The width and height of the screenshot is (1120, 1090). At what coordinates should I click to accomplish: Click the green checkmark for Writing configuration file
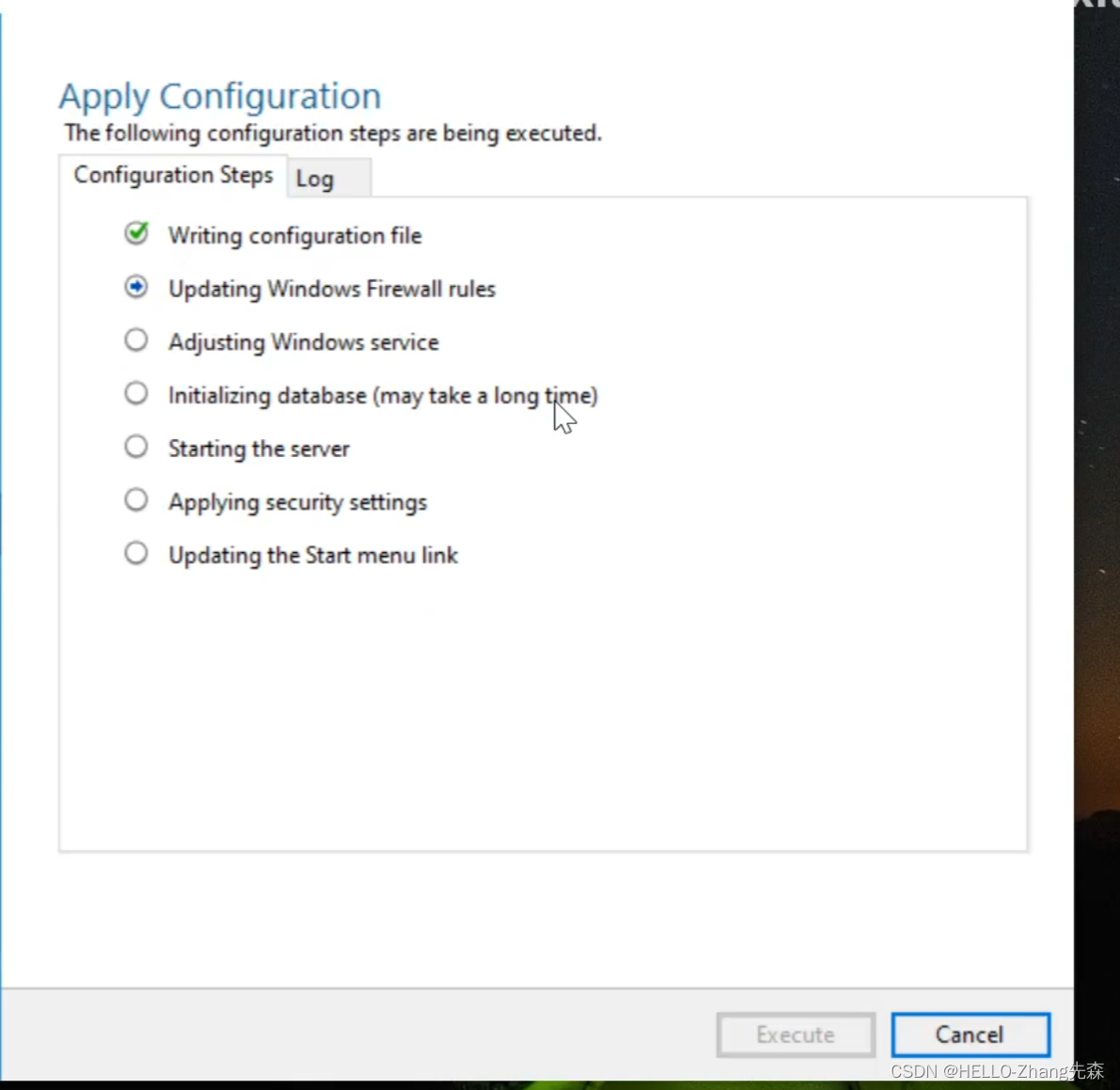pos(136,233)
